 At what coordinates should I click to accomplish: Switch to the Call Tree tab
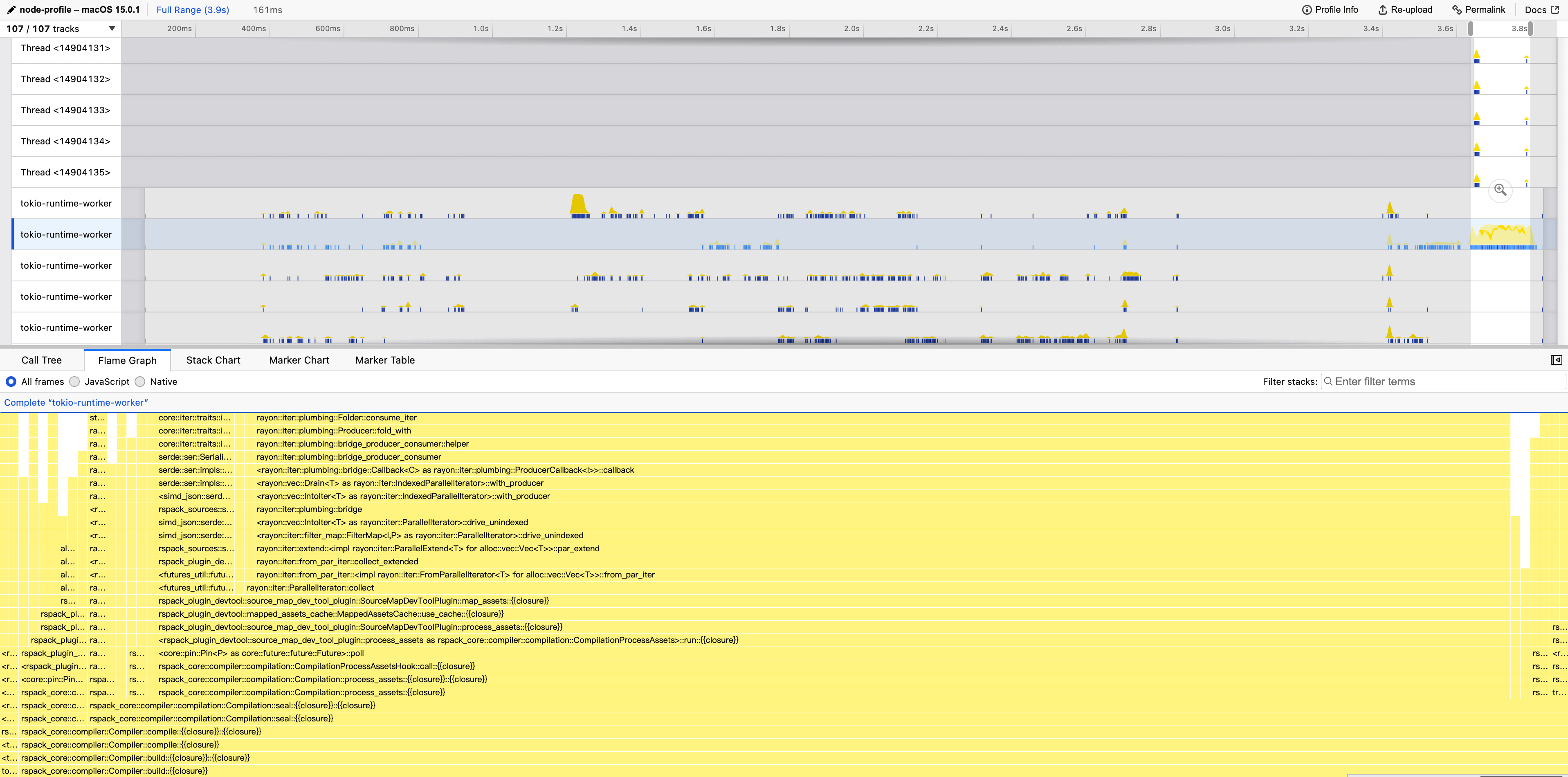coord(41,360)
